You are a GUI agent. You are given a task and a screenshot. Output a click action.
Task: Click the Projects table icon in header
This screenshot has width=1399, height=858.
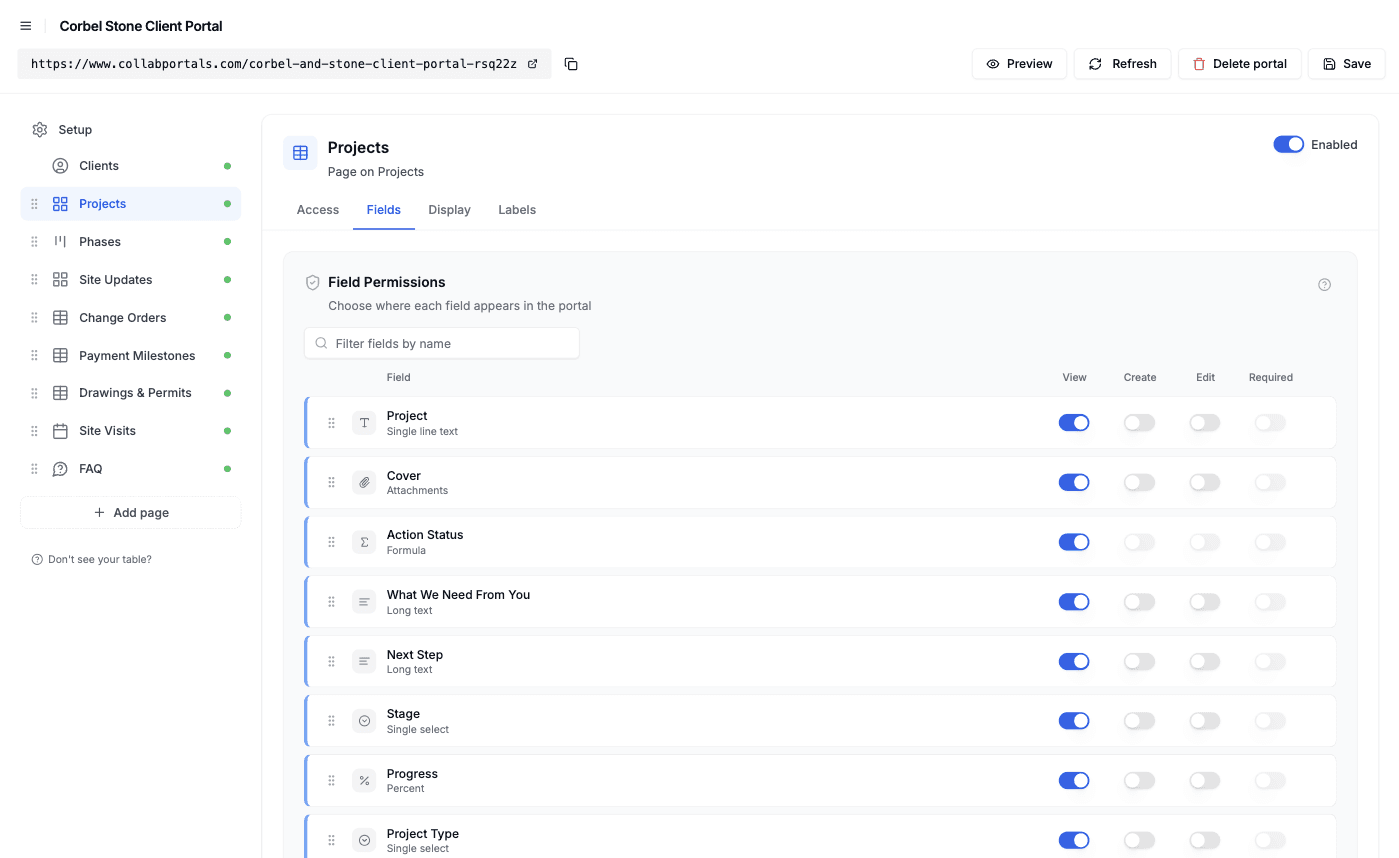[300, 153]
